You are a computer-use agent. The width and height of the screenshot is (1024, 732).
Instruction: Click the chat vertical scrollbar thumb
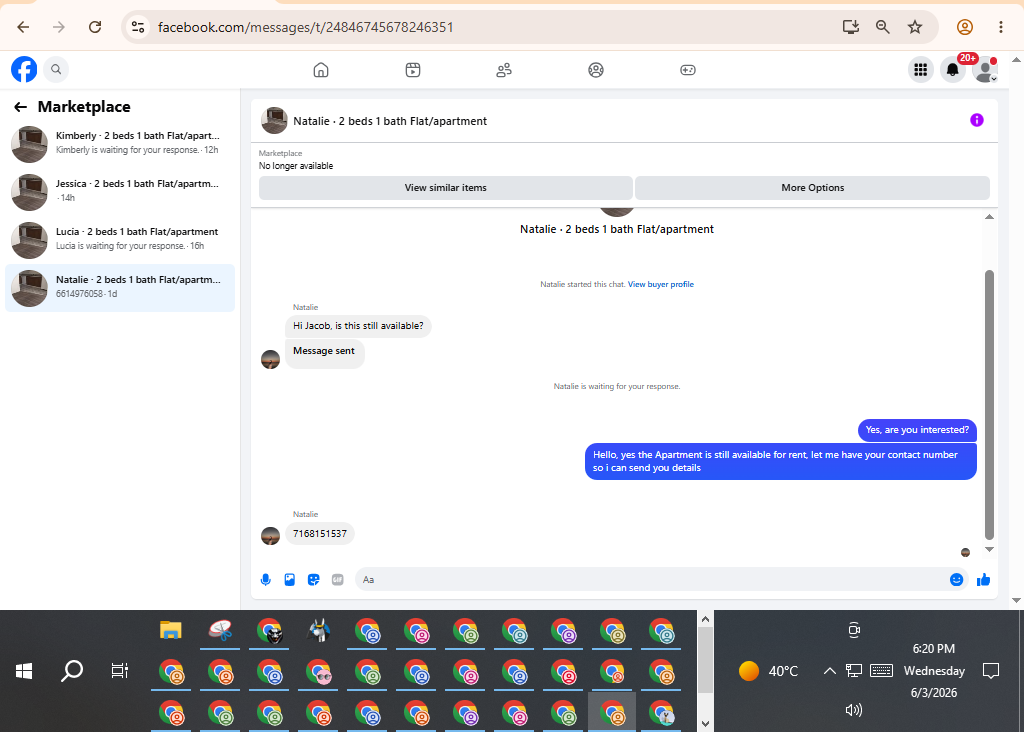[x=989, y=405]
